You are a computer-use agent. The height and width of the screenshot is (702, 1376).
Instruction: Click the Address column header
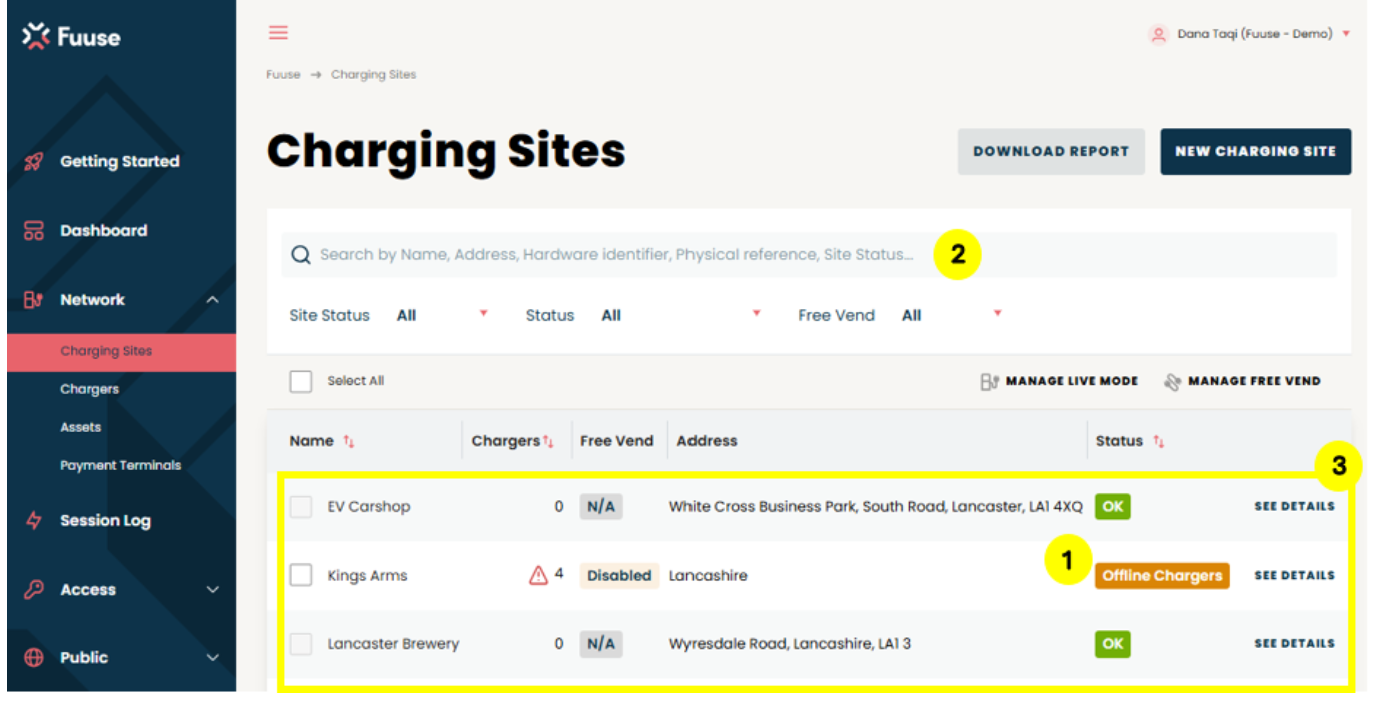(707, 441)
